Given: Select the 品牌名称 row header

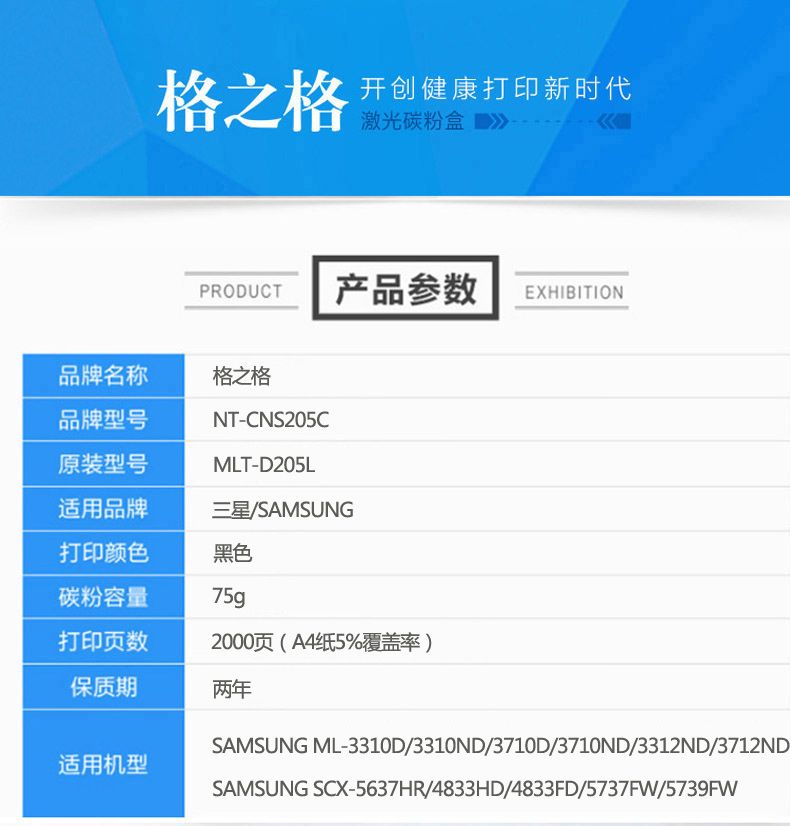Looking at the screenshot, I should [103, 376].
